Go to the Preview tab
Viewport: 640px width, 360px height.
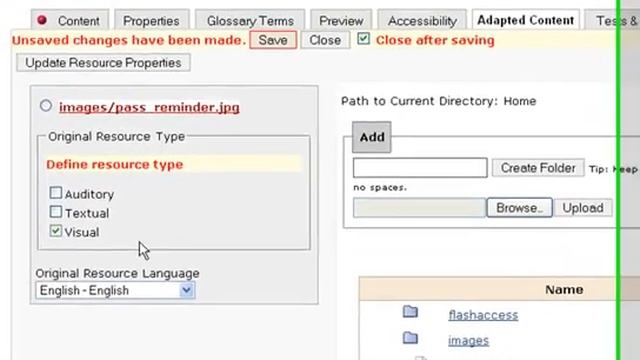pyautogui.click(x=341, y=21)
